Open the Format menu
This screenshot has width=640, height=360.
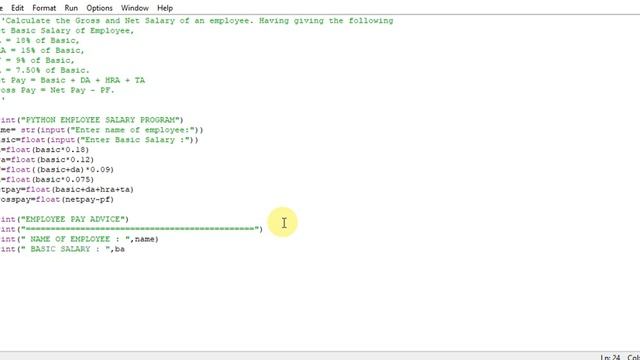pos(44,8)
